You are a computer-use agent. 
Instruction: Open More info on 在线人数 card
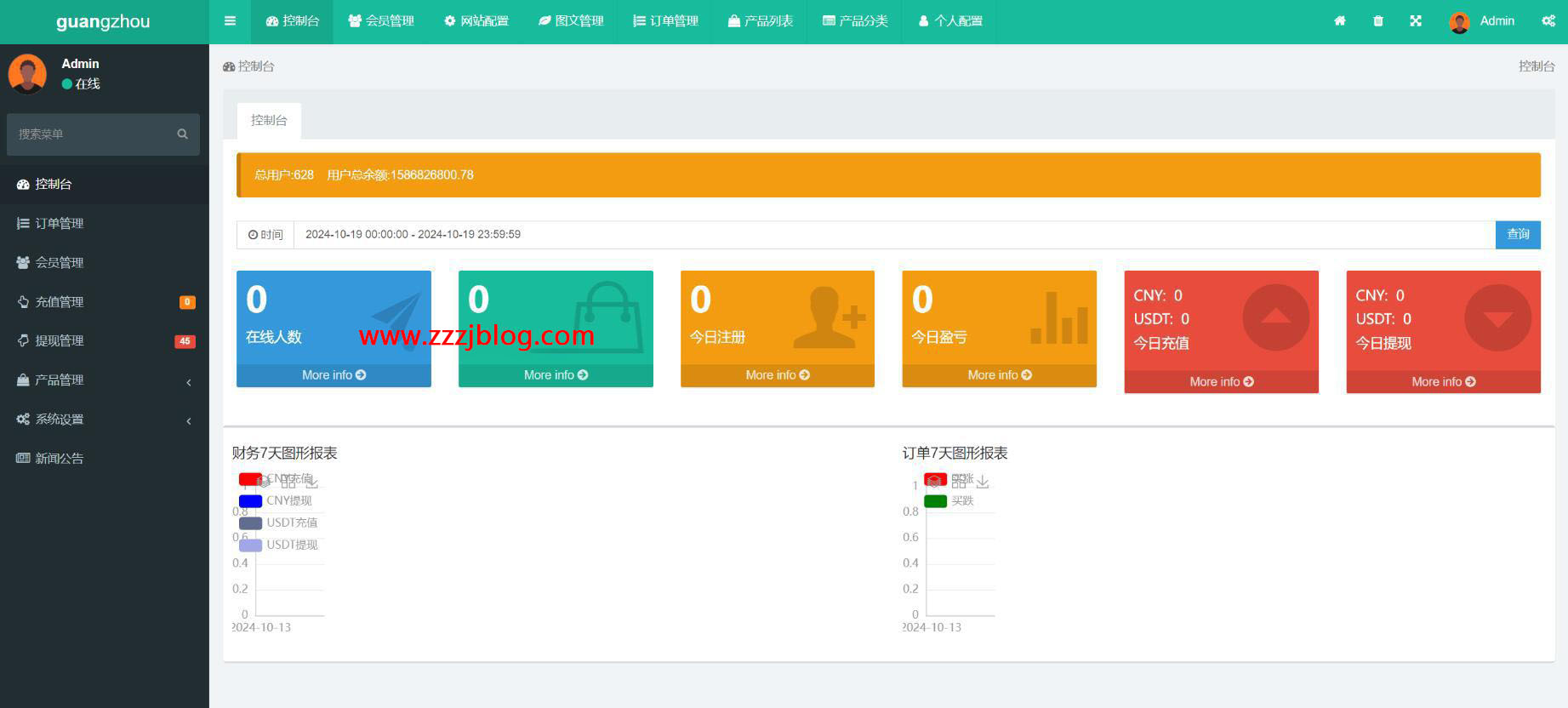click(x=334, y=375)
